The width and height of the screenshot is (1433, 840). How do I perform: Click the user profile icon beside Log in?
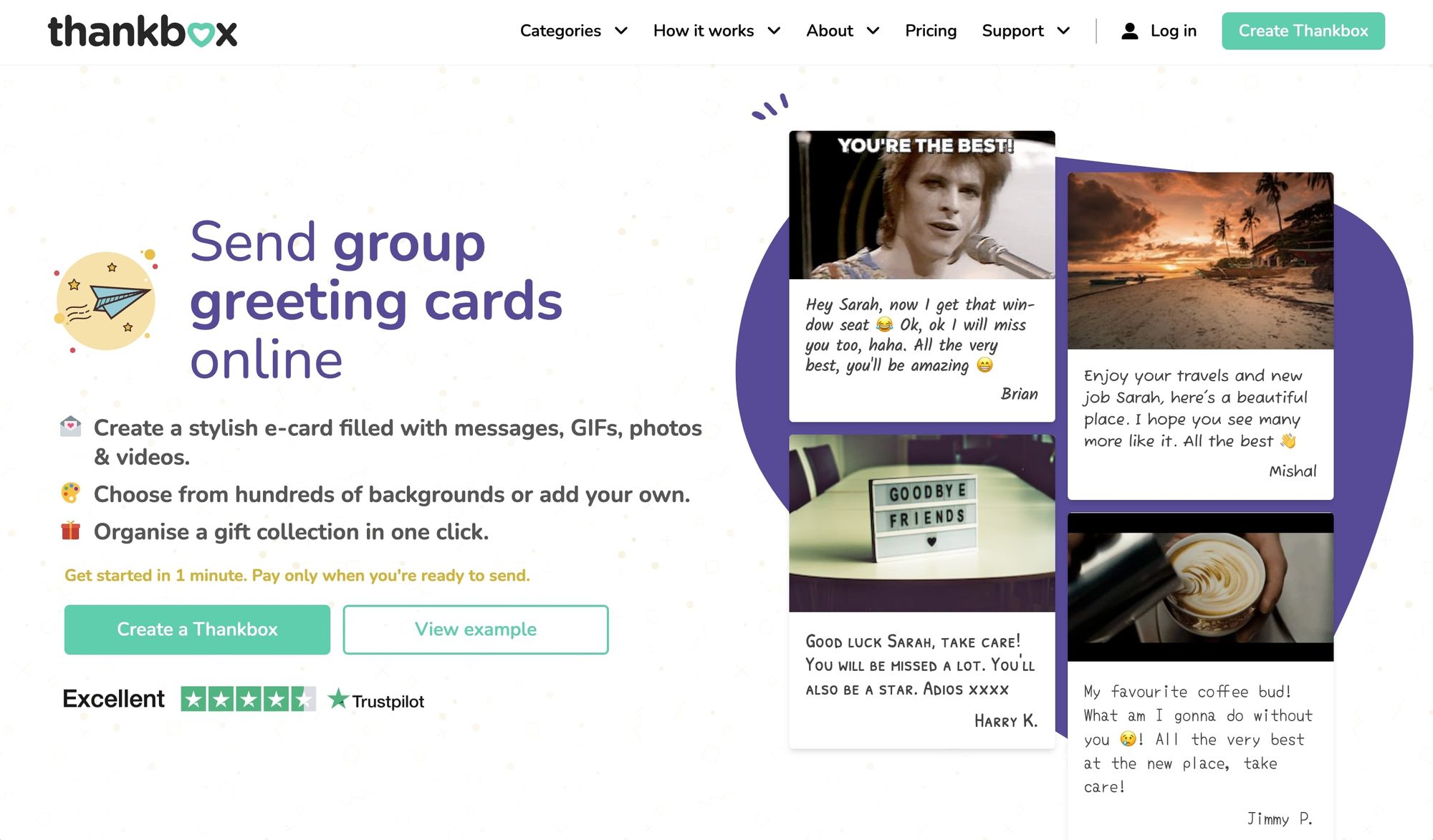[1129, 31]
